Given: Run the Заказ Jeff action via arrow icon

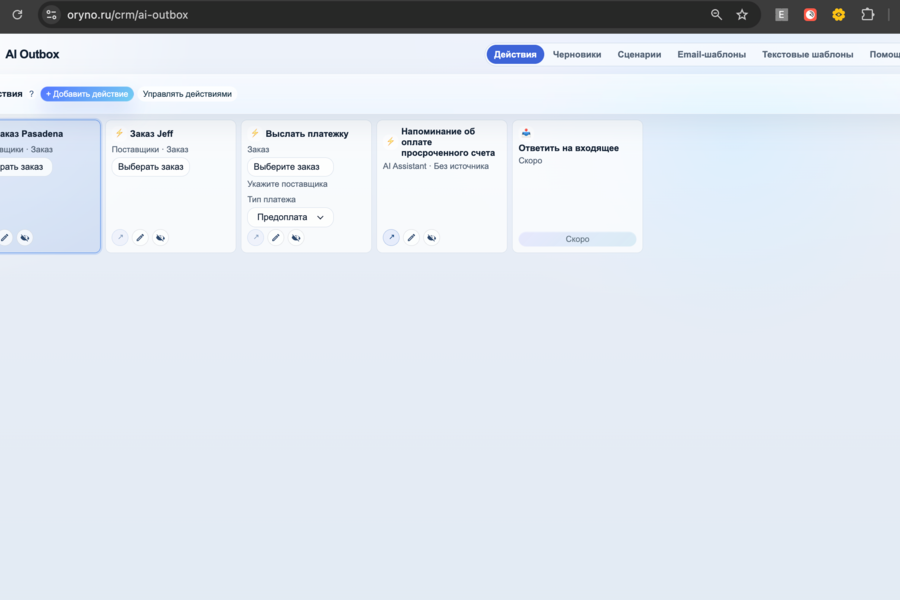Looking at the screenshot, I should point(120,237).
